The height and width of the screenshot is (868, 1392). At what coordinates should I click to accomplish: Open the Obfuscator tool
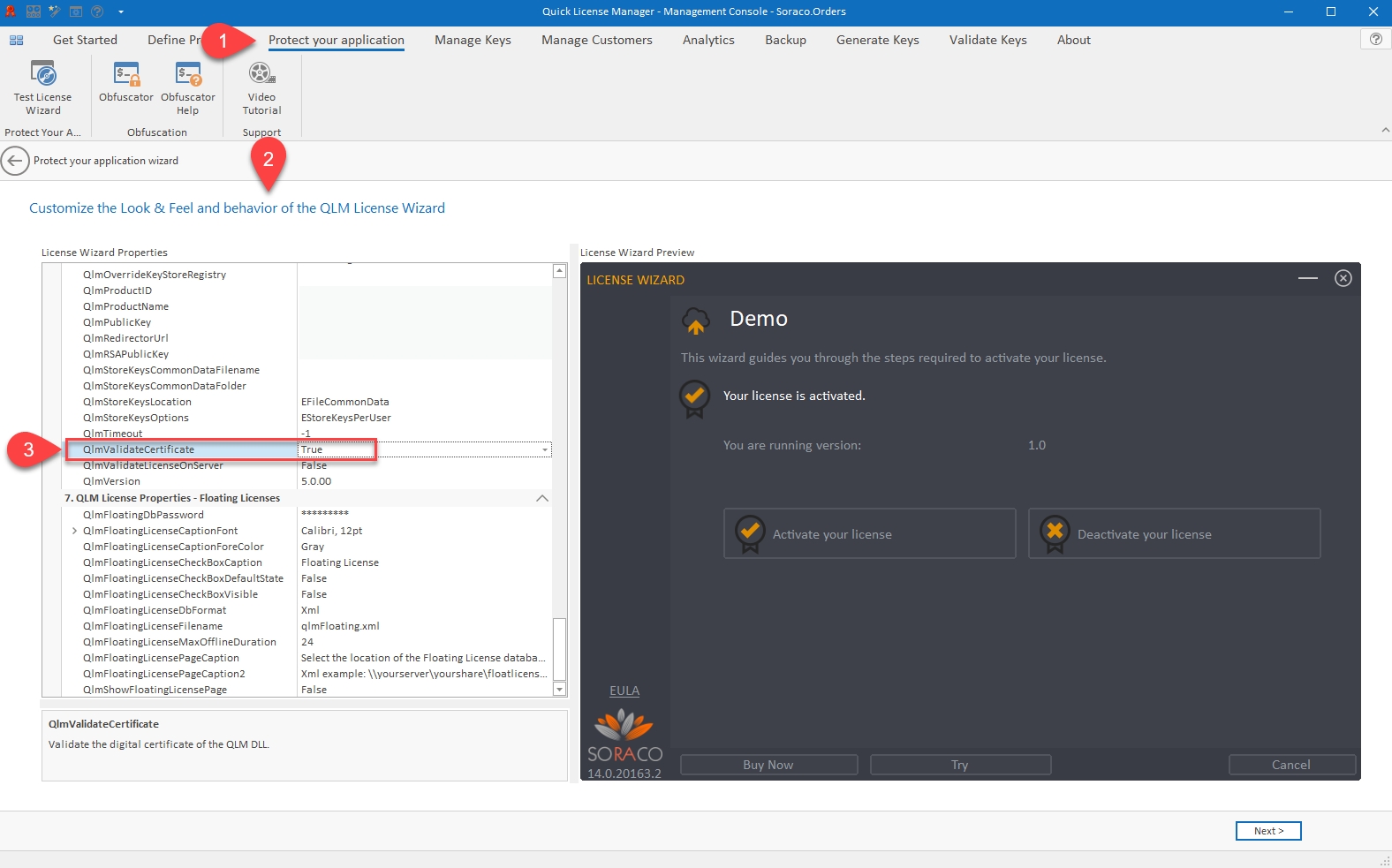coord(126,81)
